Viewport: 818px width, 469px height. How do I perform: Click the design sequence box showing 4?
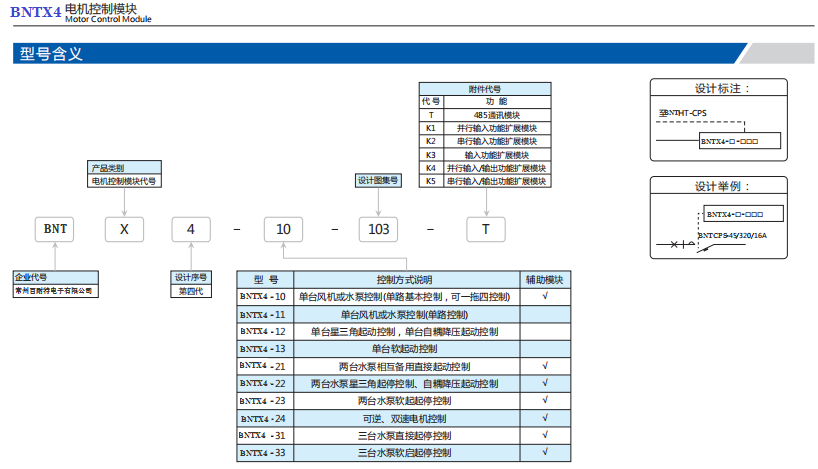190,229
